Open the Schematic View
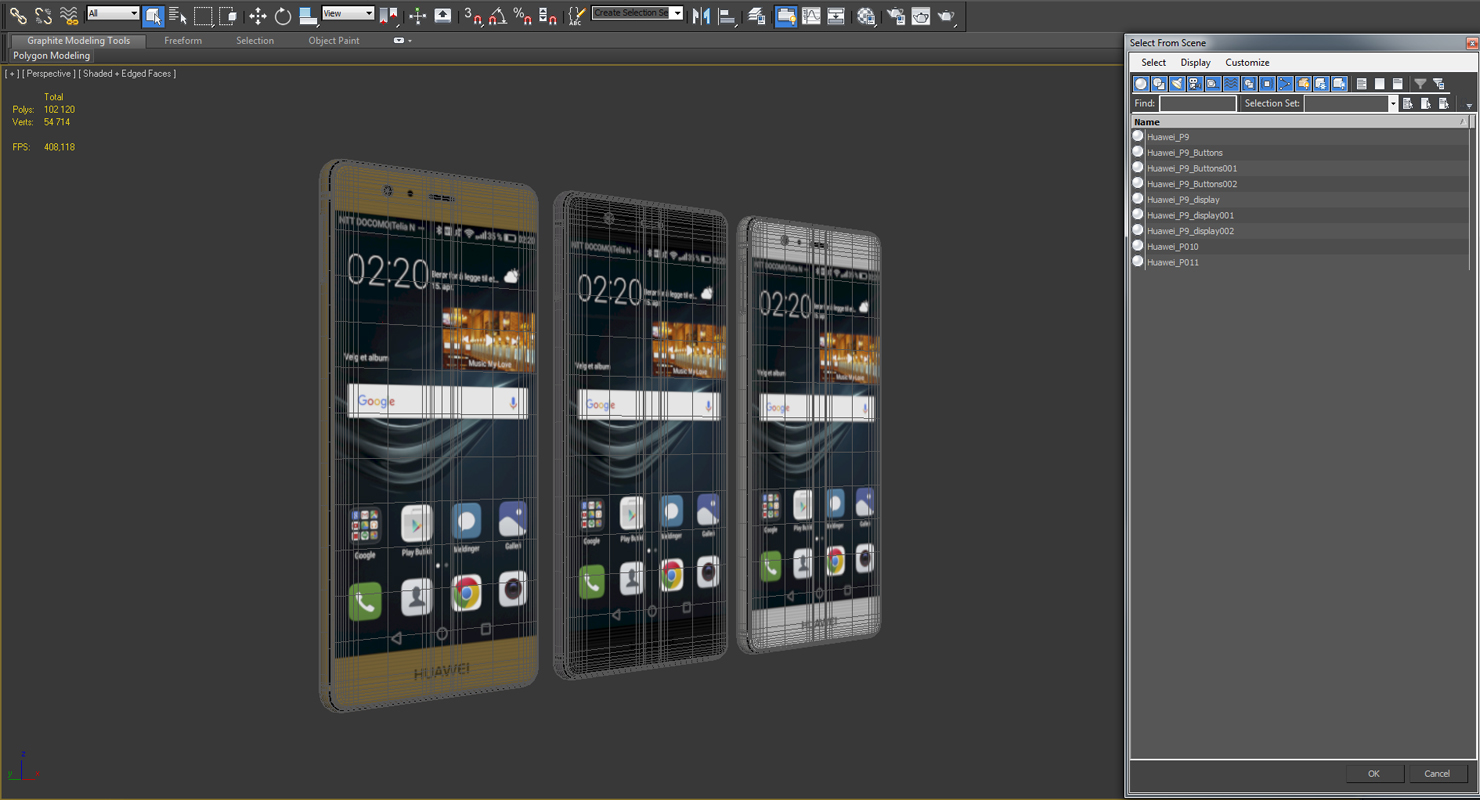 [836, 15]
